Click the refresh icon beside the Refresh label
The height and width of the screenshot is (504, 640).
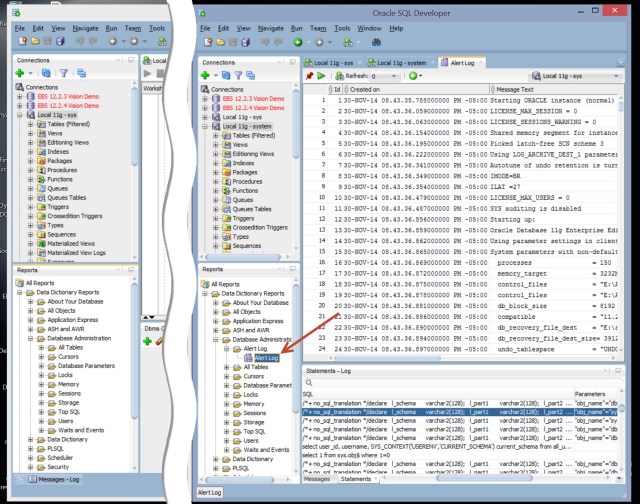[x=339, y=76]
